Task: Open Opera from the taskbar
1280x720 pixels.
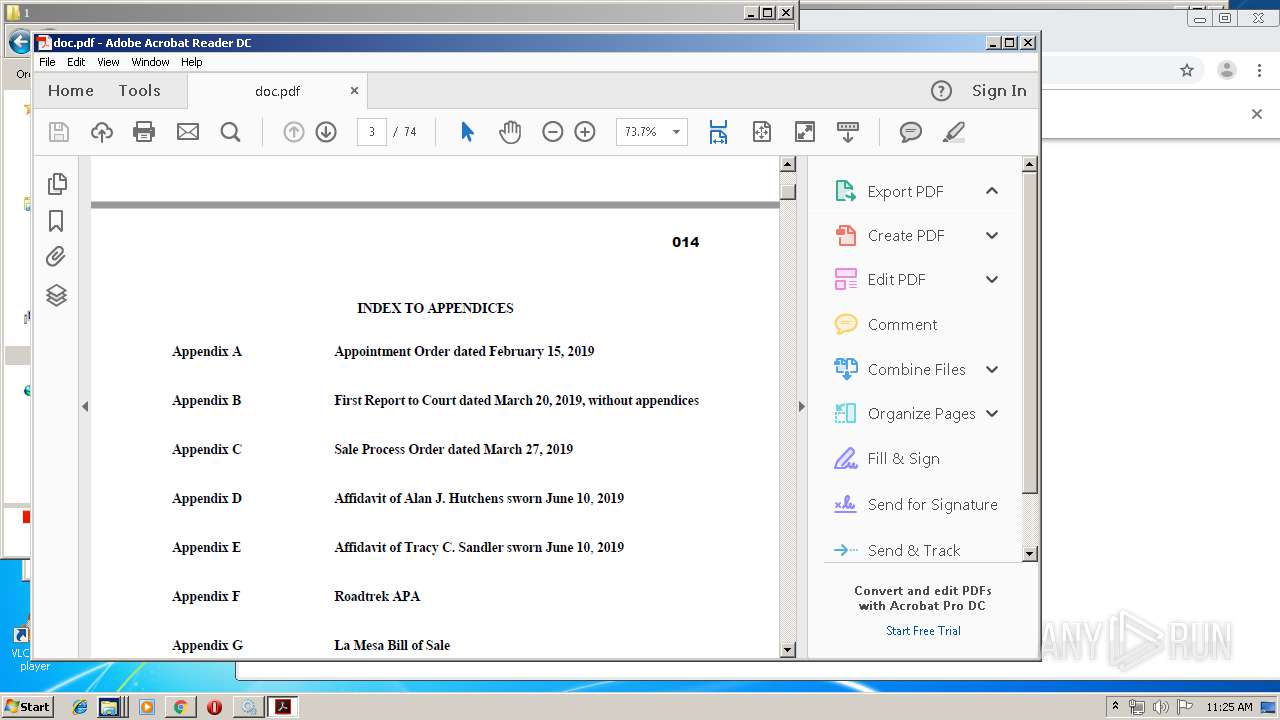Action: pyautogui.click(x=214, y=707)
